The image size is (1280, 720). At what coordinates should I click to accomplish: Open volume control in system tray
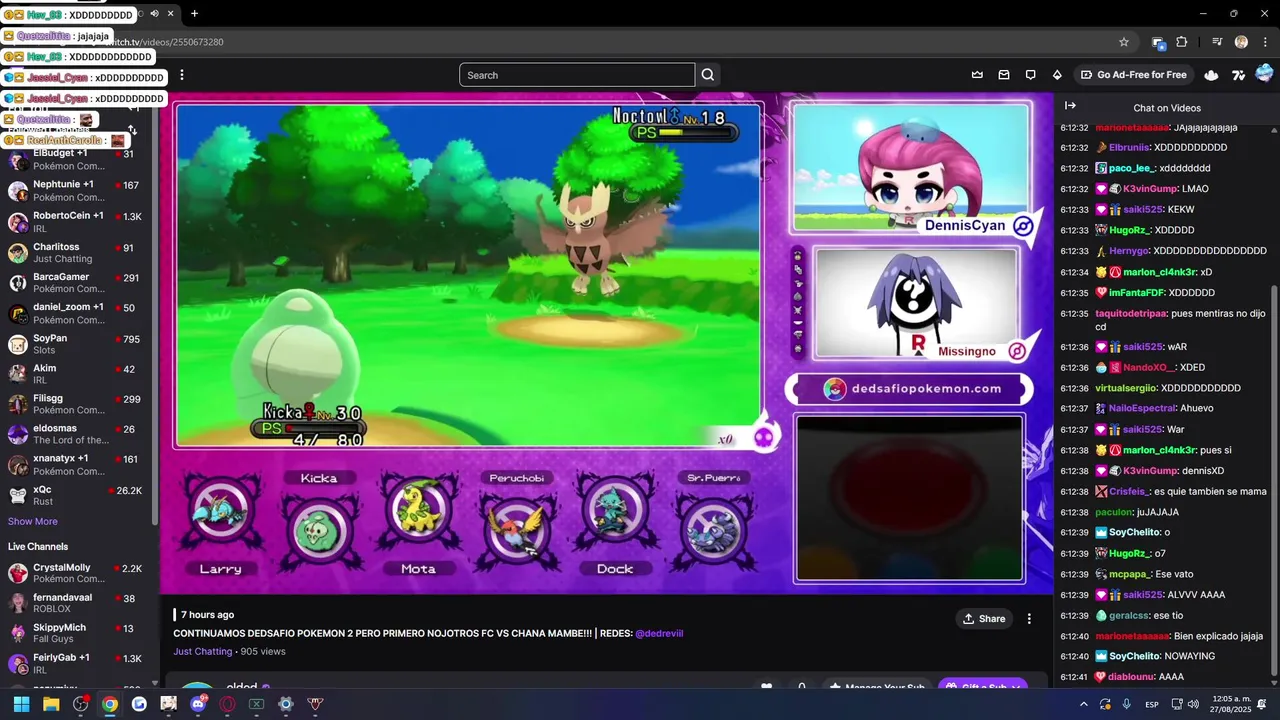point(1194,704)
